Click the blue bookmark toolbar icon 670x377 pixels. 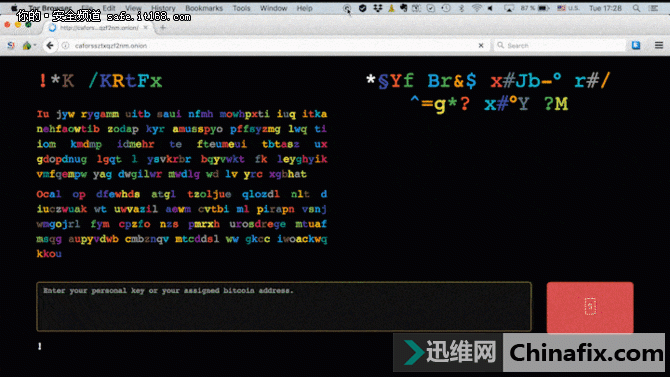(x=636, y=45)
